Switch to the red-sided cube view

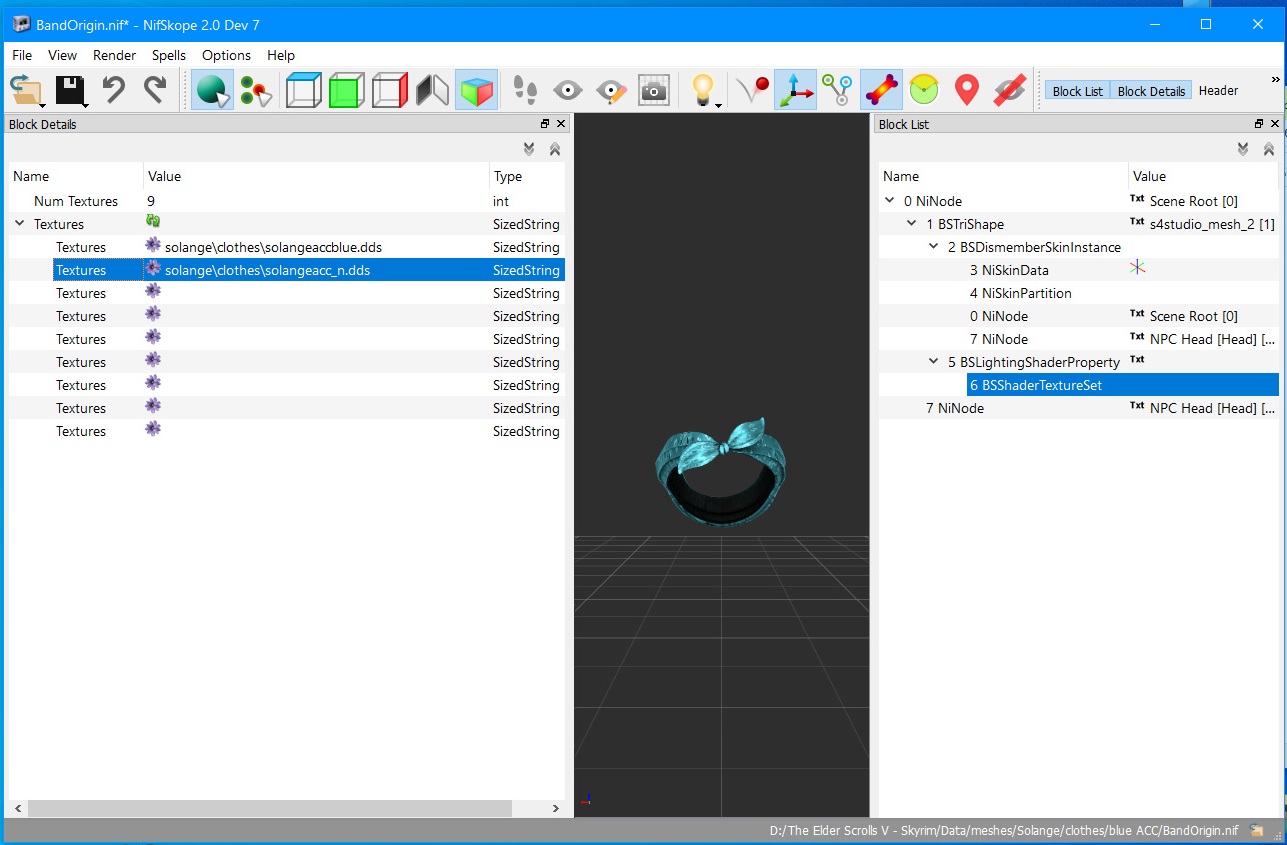pos(390,91)
